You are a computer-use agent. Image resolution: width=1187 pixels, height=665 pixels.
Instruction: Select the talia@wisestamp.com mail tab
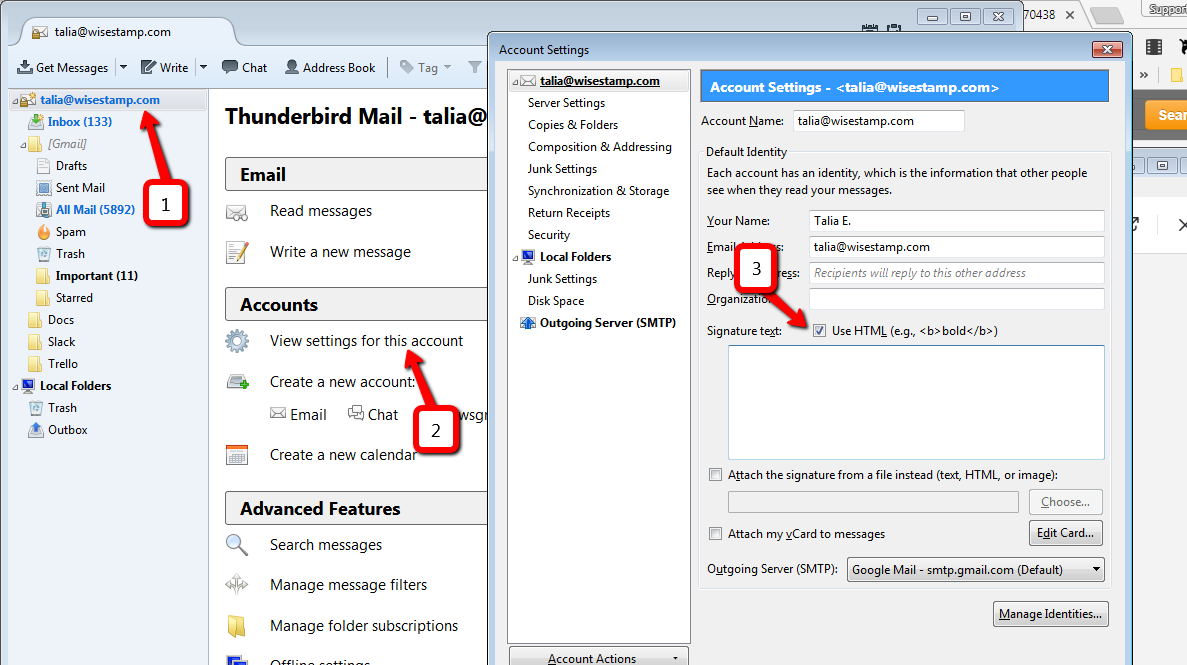(112, 32)
